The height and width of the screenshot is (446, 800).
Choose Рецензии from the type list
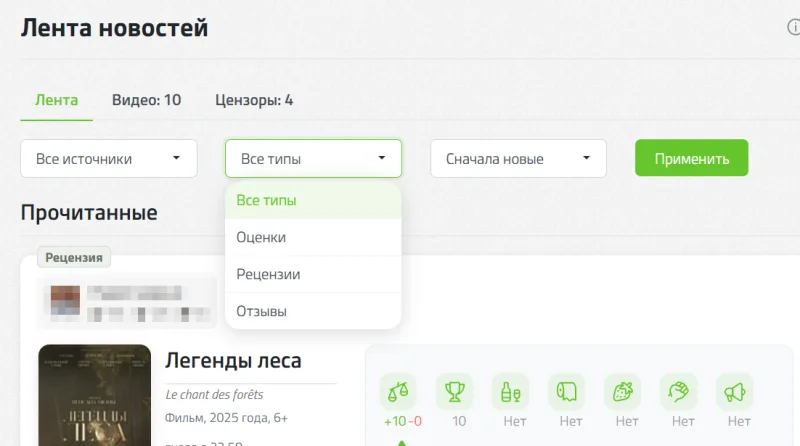coord(313,275)
